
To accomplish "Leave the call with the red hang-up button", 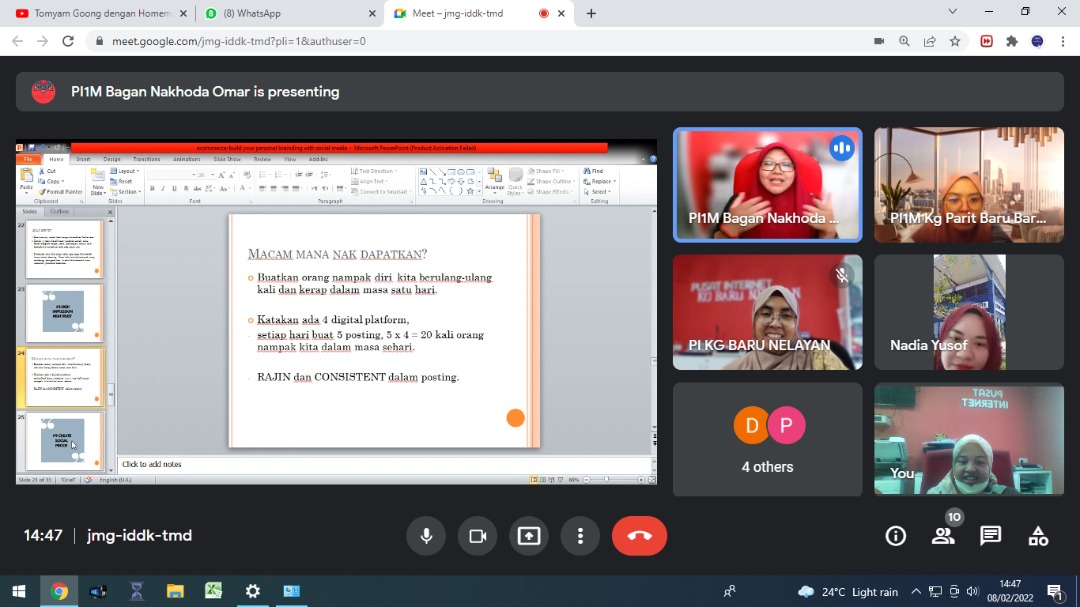I will [639, 536].
